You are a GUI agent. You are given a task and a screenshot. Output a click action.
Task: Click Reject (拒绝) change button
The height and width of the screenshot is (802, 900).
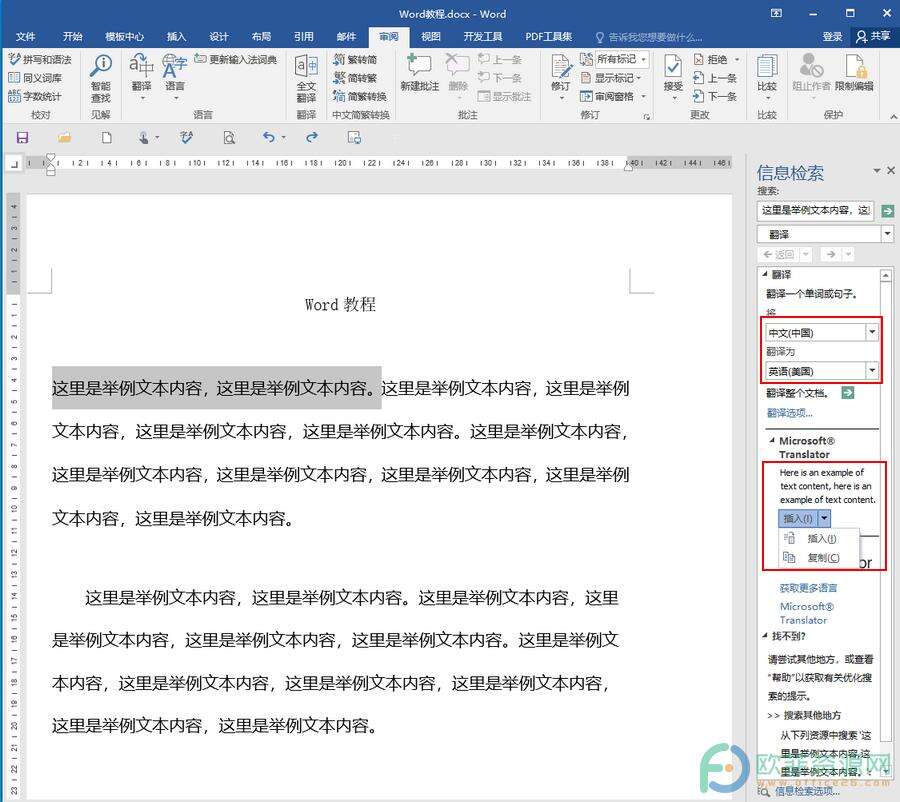(x=716, y=59)
